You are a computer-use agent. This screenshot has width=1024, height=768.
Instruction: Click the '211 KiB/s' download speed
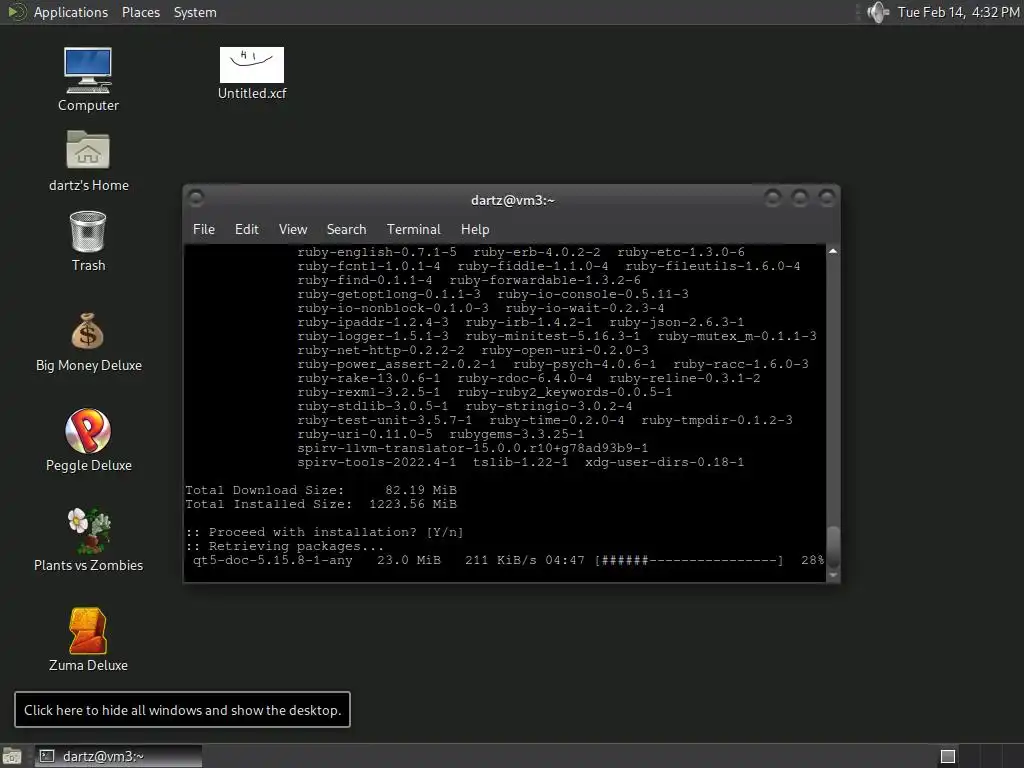coord(501,560)
